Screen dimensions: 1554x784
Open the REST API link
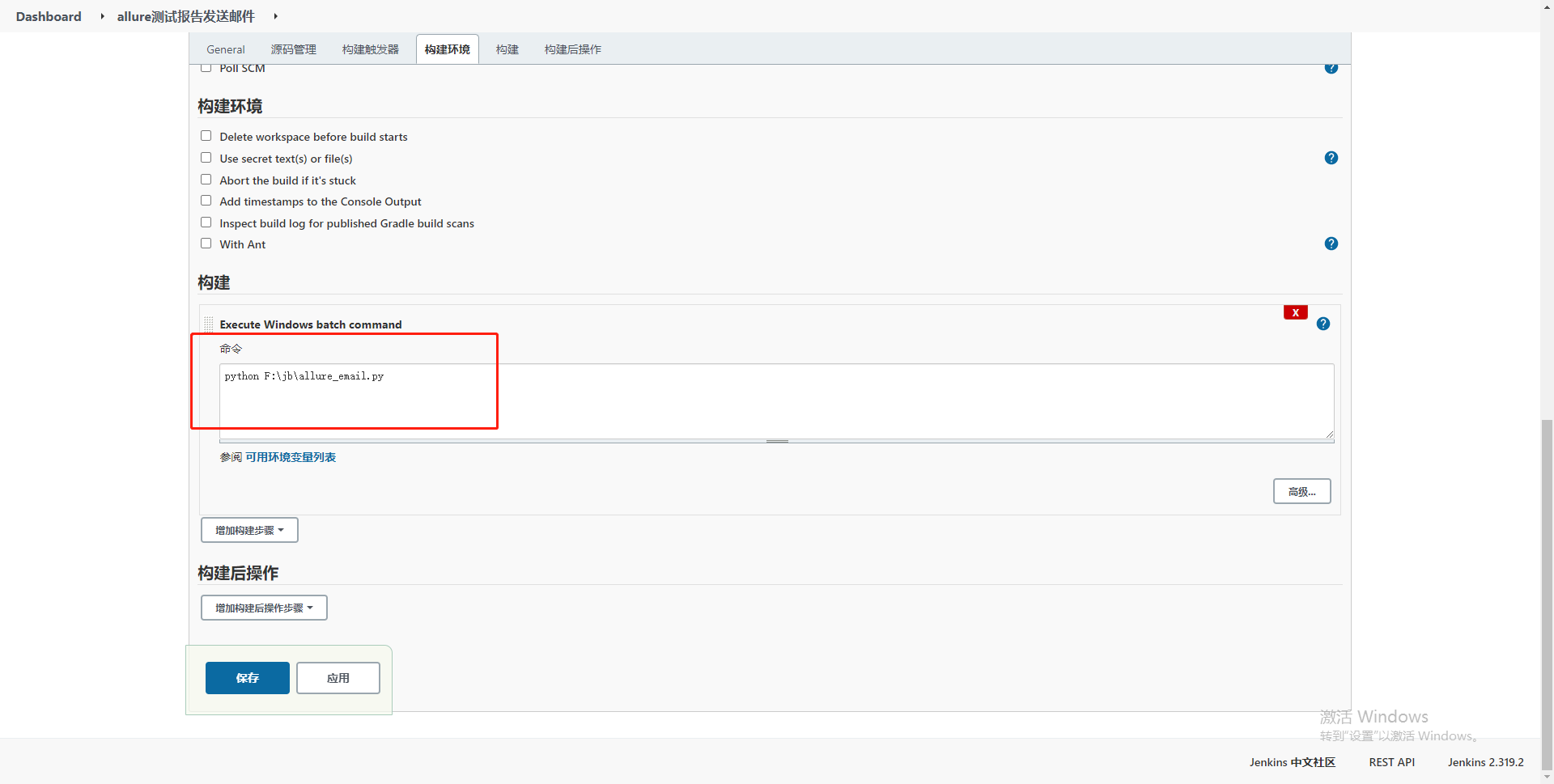(1391, 762)
